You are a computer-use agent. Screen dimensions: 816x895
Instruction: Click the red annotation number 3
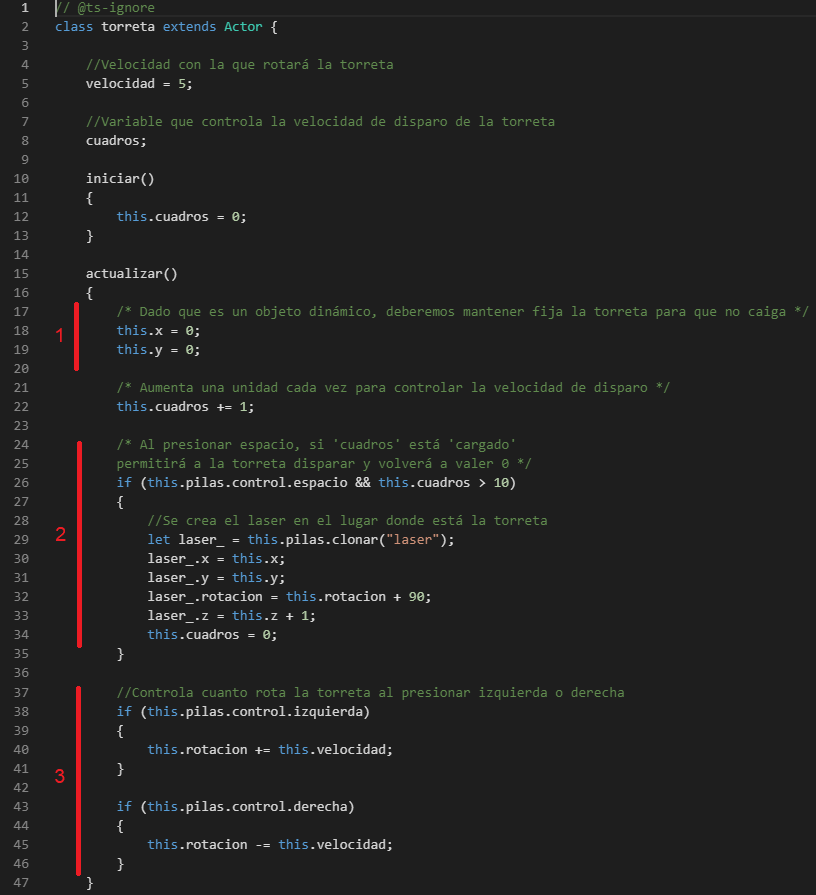pos(60,776)
